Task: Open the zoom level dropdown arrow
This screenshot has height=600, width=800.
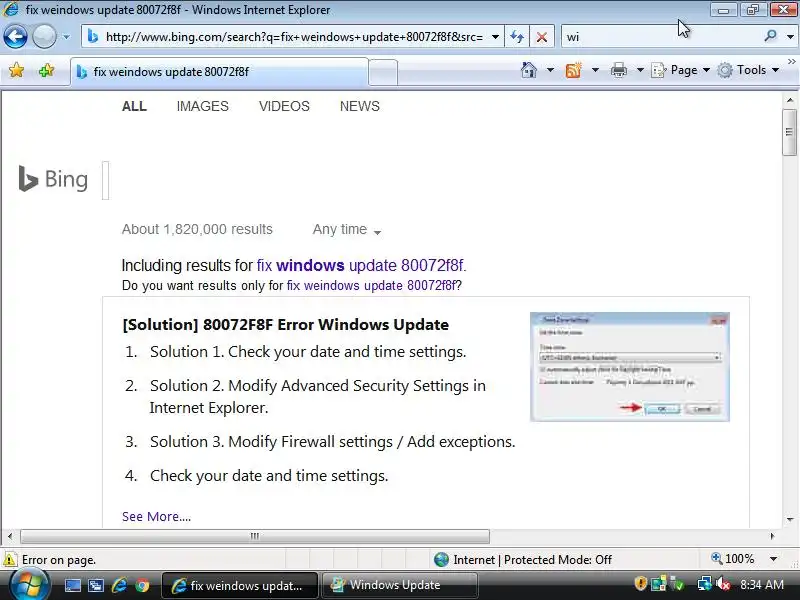Action: pos(773,559)
